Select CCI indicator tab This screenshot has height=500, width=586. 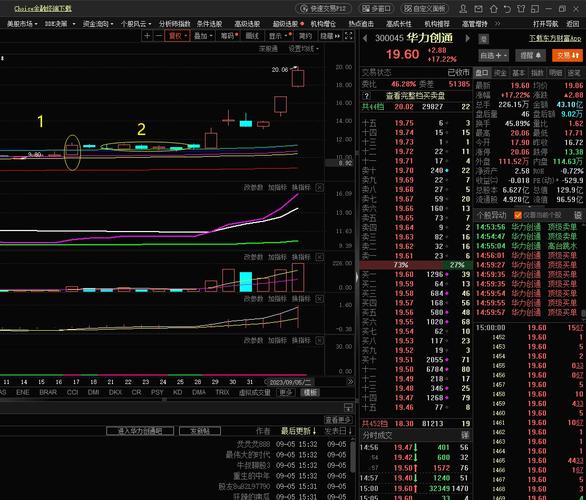click(x=72, y=392)
